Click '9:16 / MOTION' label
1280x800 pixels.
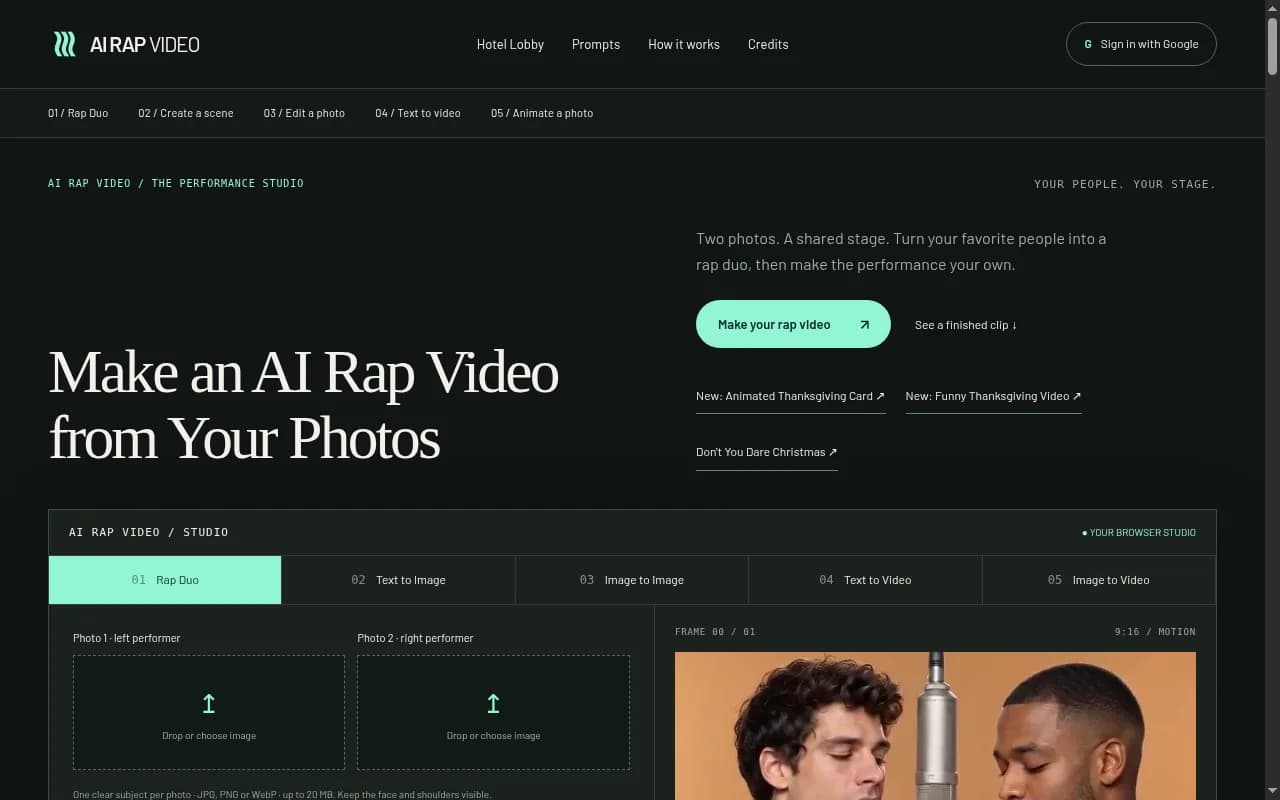click(x=1155, y=632)
